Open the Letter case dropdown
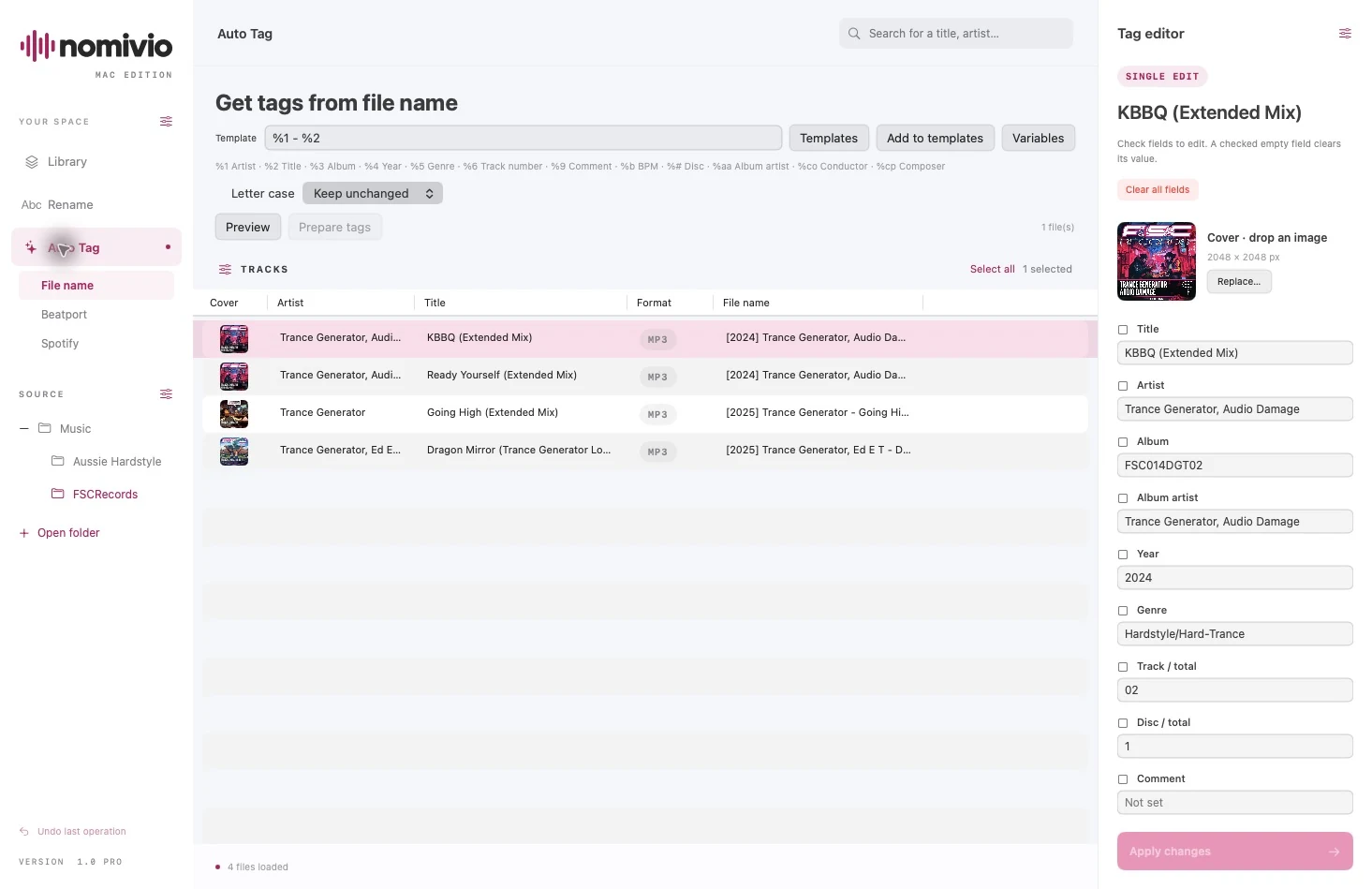The image size is (1372, 889). 373,194
